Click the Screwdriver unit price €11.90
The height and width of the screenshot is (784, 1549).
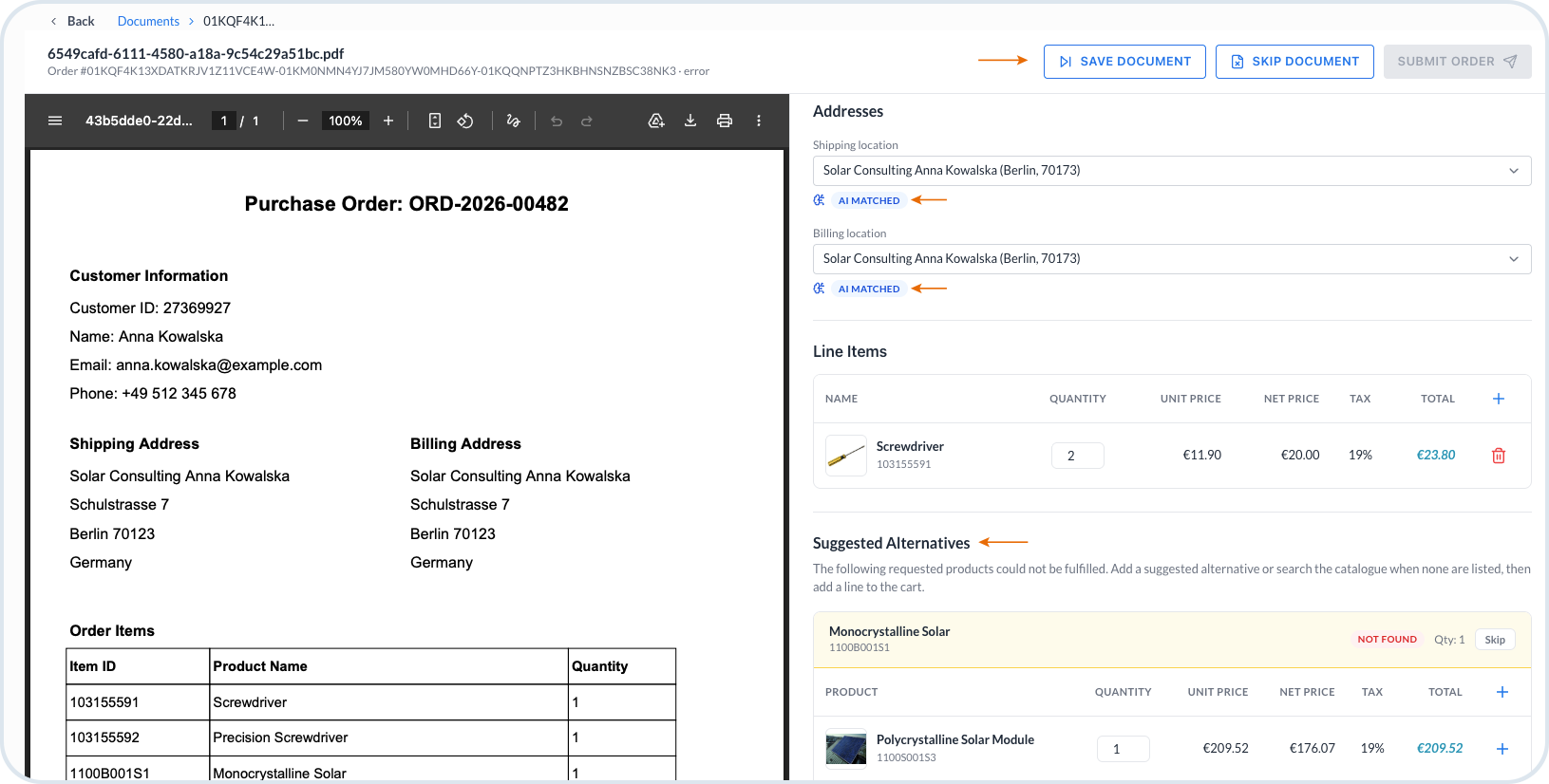(1202, 456)
